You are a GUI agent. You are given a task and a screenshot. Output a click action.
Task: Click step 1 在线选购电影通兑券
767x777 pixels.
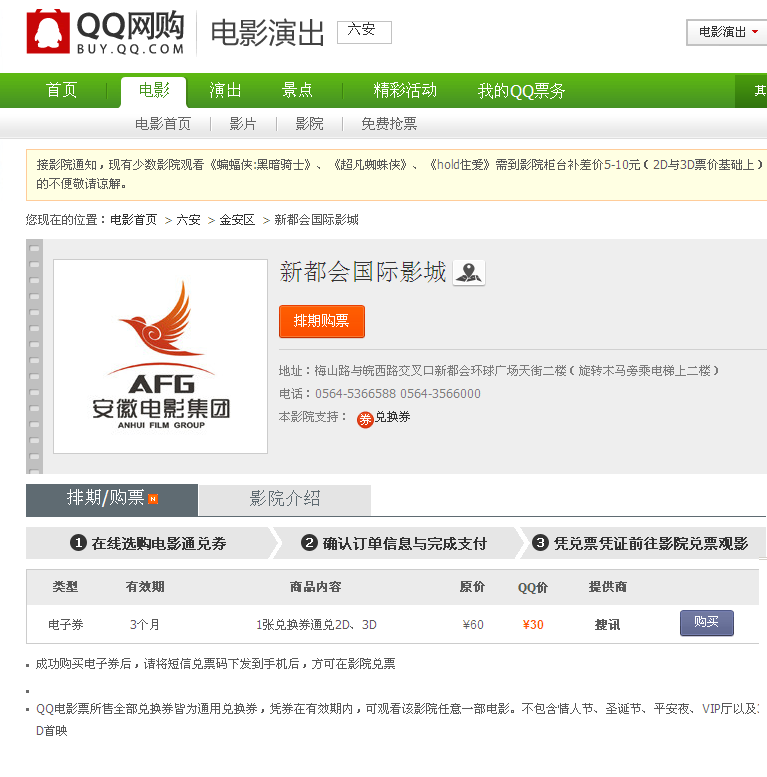pos(148,543)
